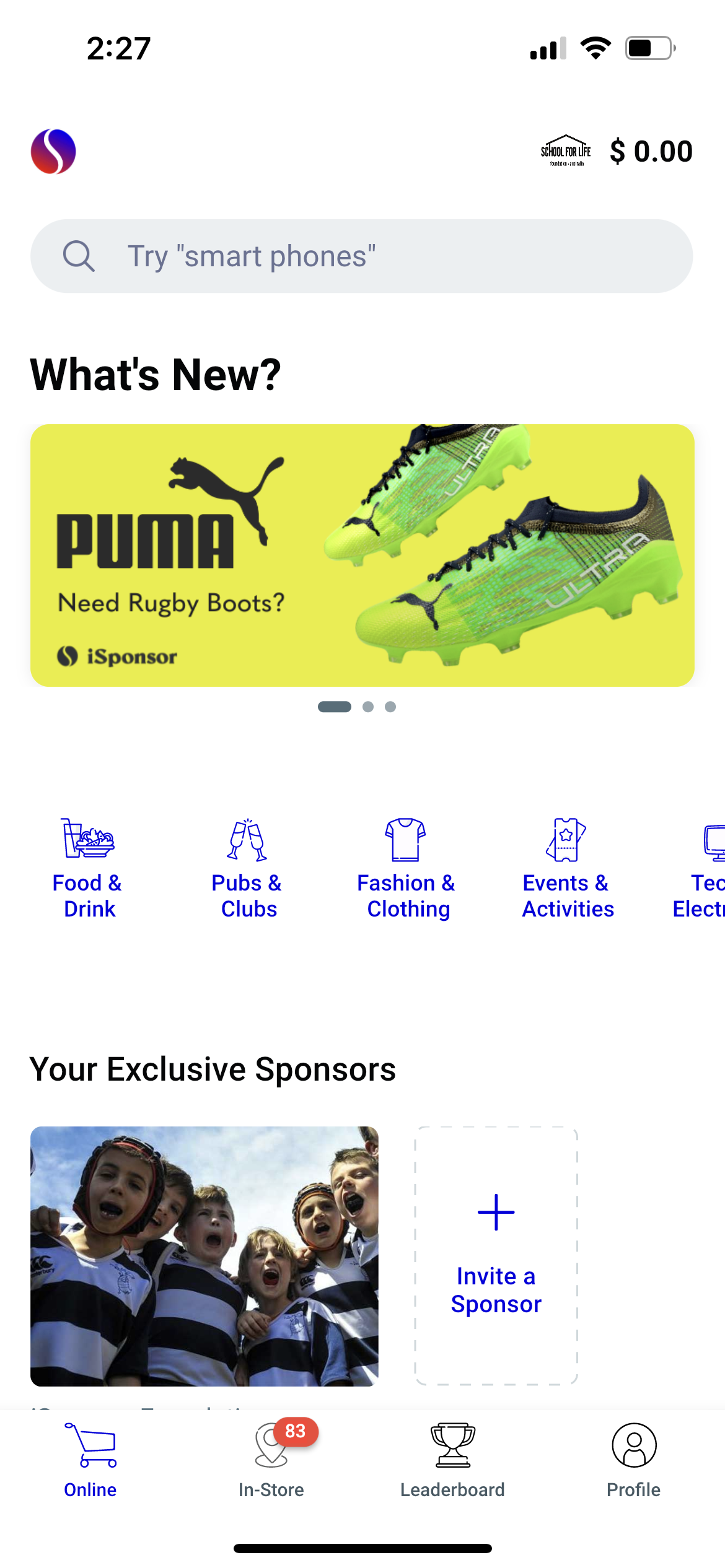Jump to the third carousel dot

point(390,707)
